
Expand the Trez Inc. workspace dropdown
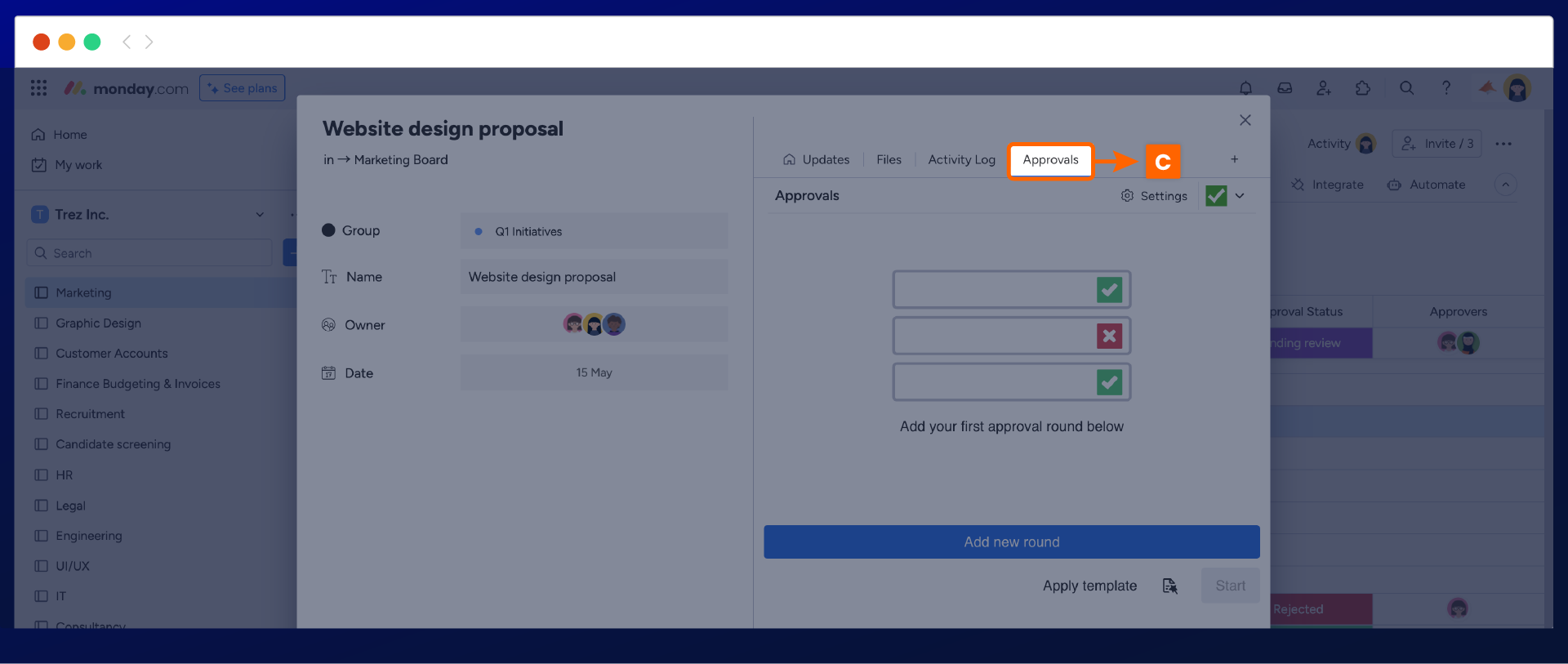(x=260, y=215)
